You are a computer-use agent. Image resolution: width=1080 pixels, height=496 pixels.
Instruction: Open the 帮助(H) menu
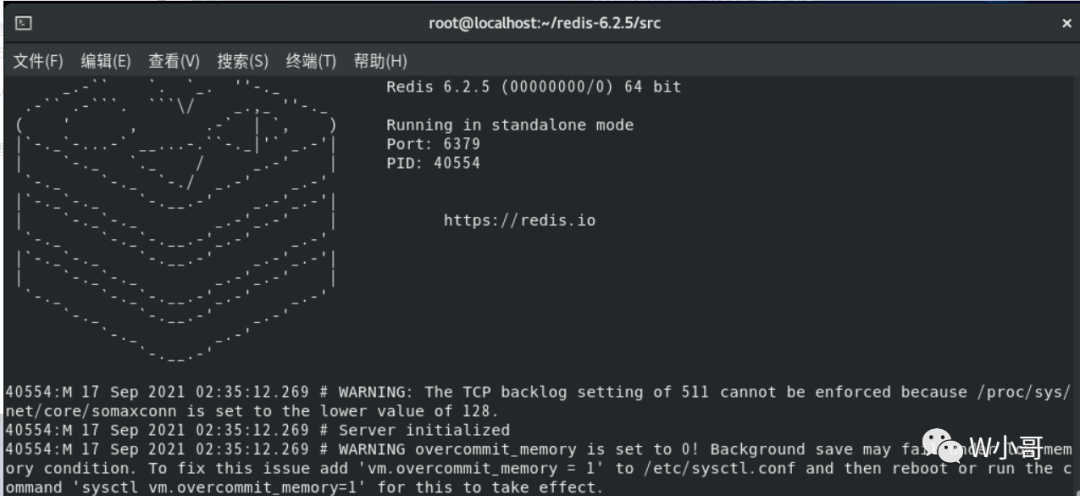pos(380,61)
